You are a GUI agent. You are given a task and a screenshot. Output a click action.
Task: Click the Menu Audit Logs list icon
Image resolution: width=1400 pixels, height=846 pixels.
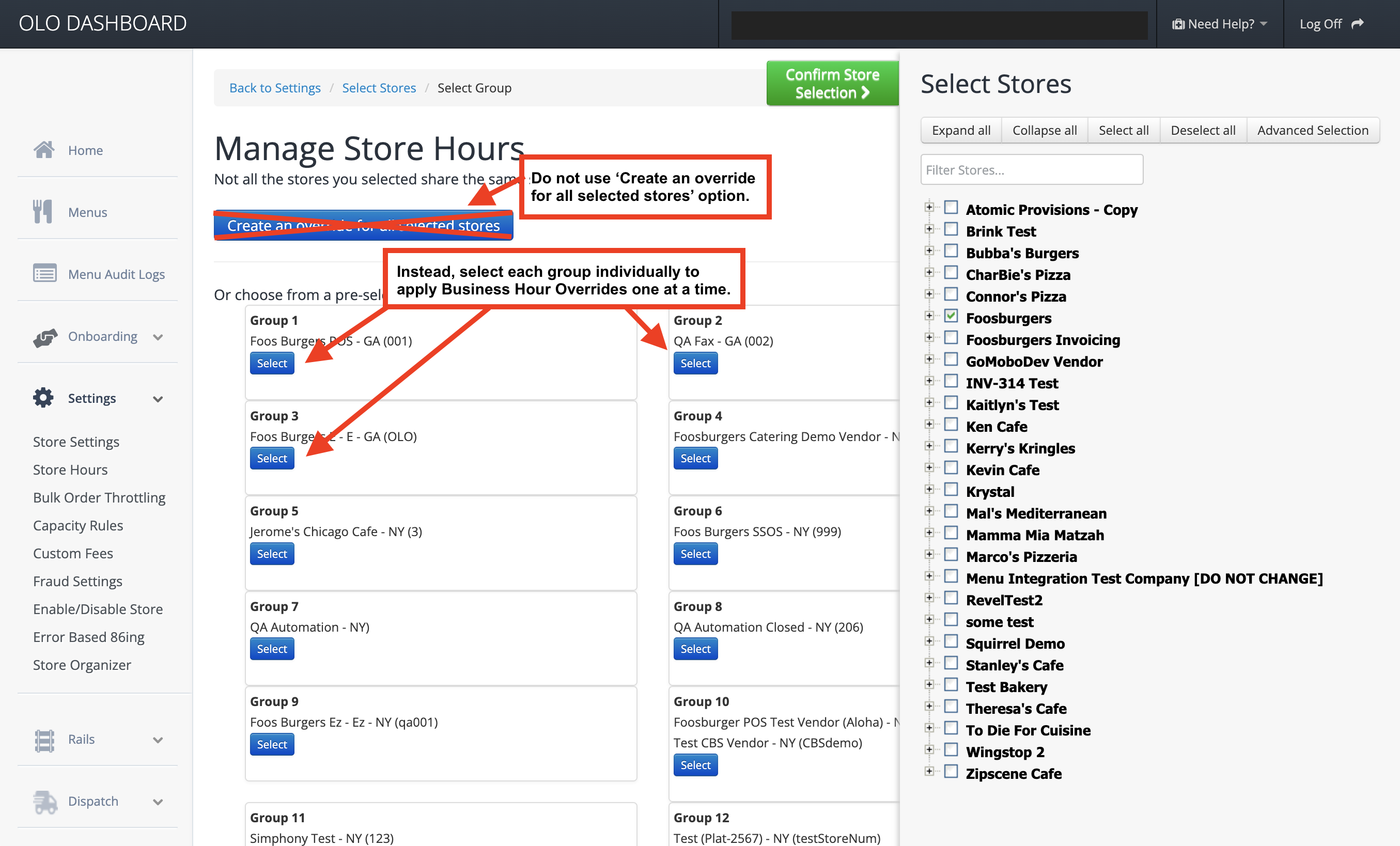(x=44, y=273)
